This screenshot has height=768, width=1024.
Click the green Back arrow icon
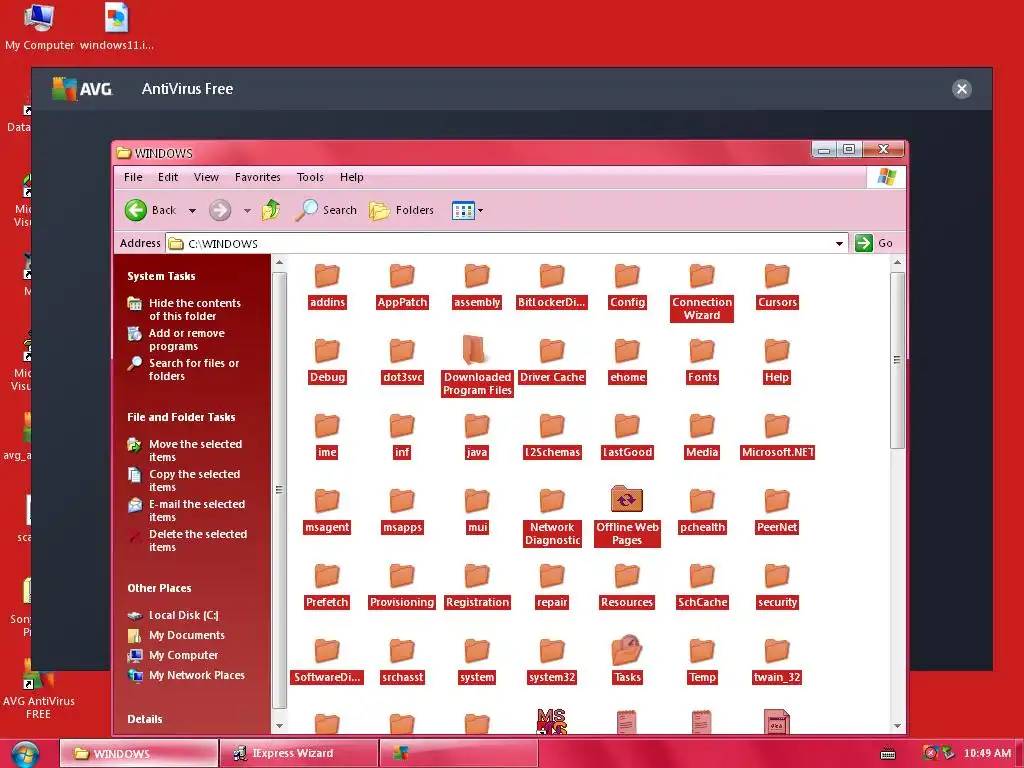(x=136, y=210)
